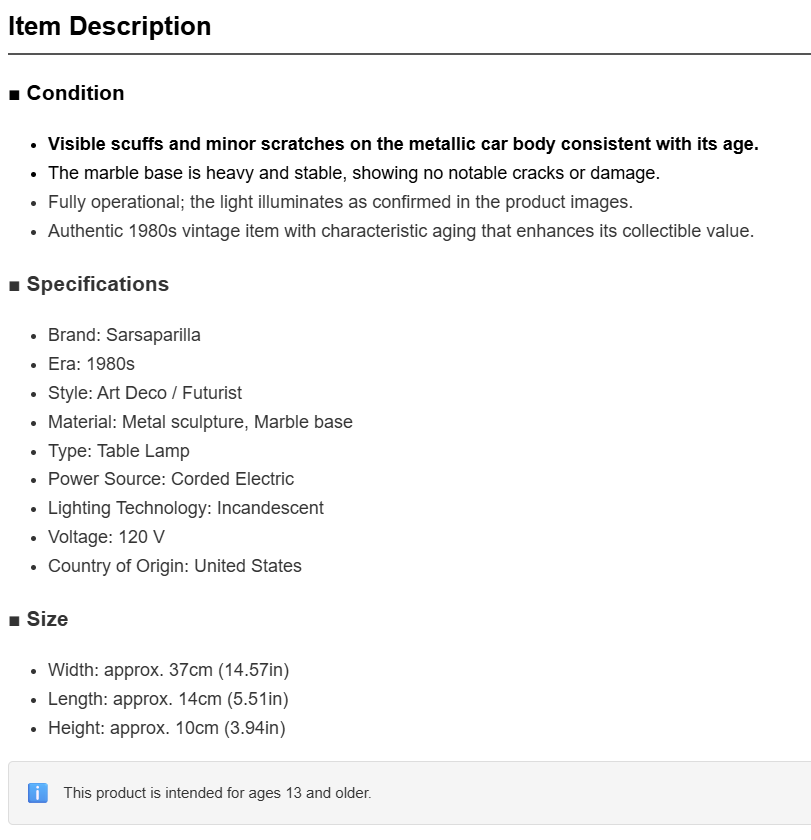
Task: Click the square bullet beside Condition
Action: pos(14,95)
